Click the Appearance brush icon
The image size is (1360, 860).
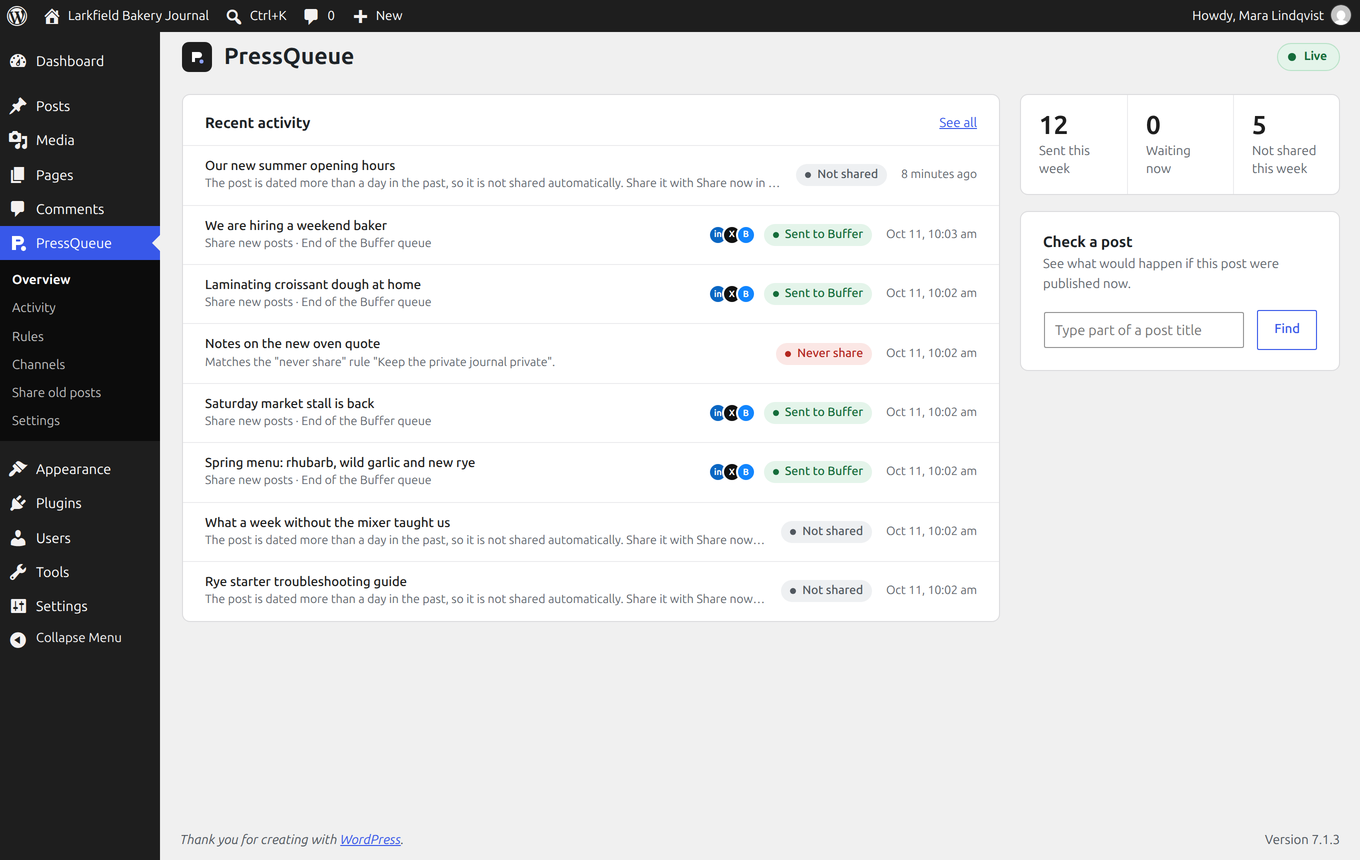tap(18, 469)
